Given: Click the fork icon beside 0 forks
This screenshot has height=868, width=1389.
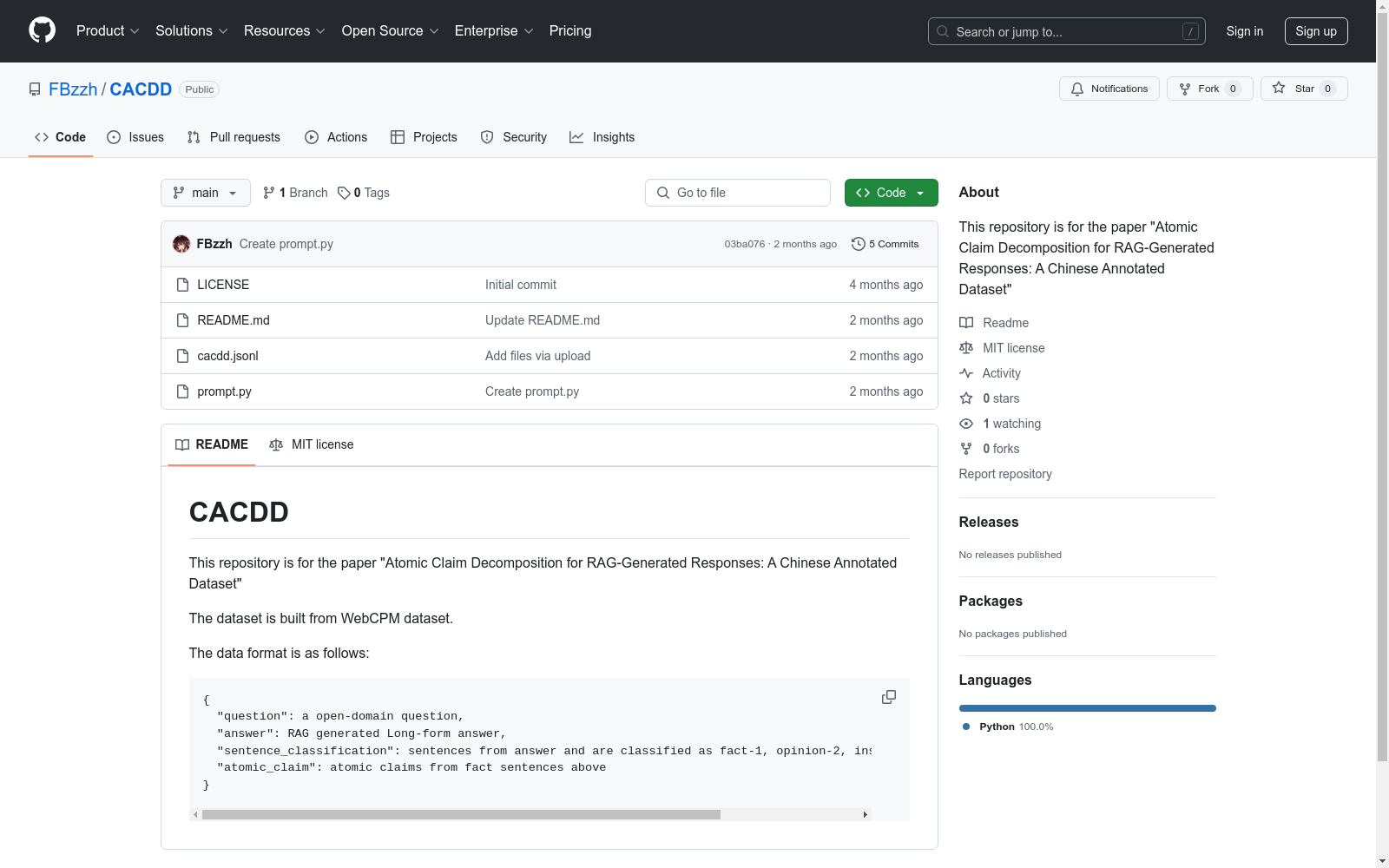Looking at the screenshot, I should coord(966,449).
